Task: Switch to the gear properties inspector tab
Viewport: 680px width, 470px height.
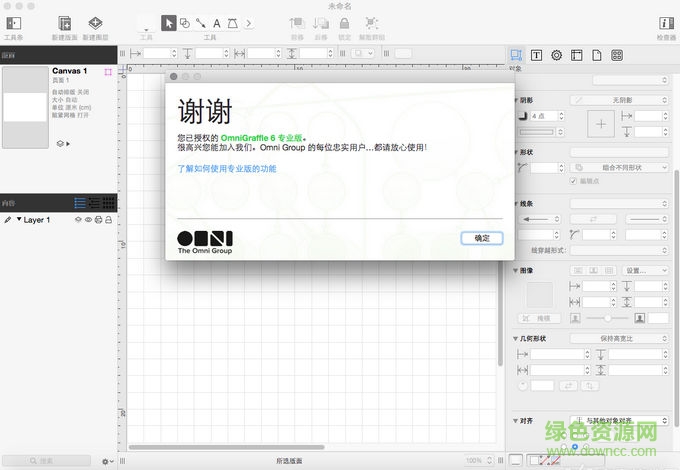Action: pyautogui.click(x=556, y=55)
